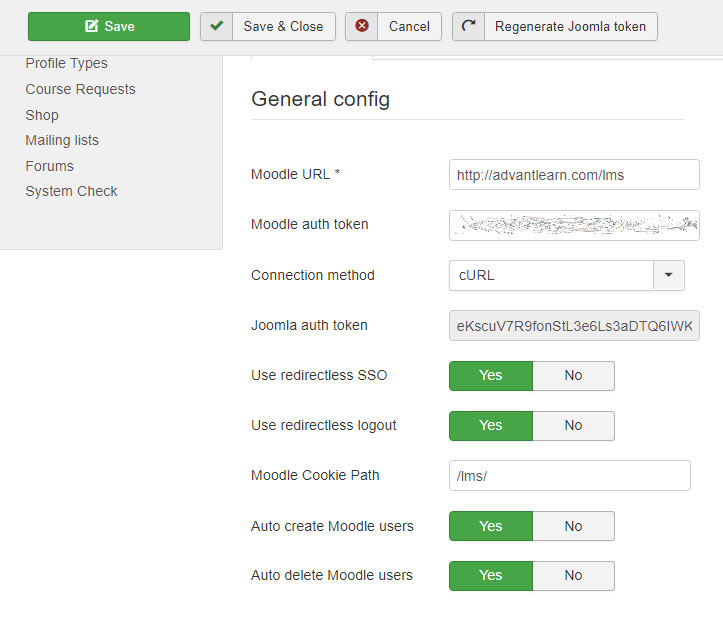Click the green checkmark icon beside Save & Close
This screenshot has height=626, width=723.
pyautogui.click(x=217, y=26)
